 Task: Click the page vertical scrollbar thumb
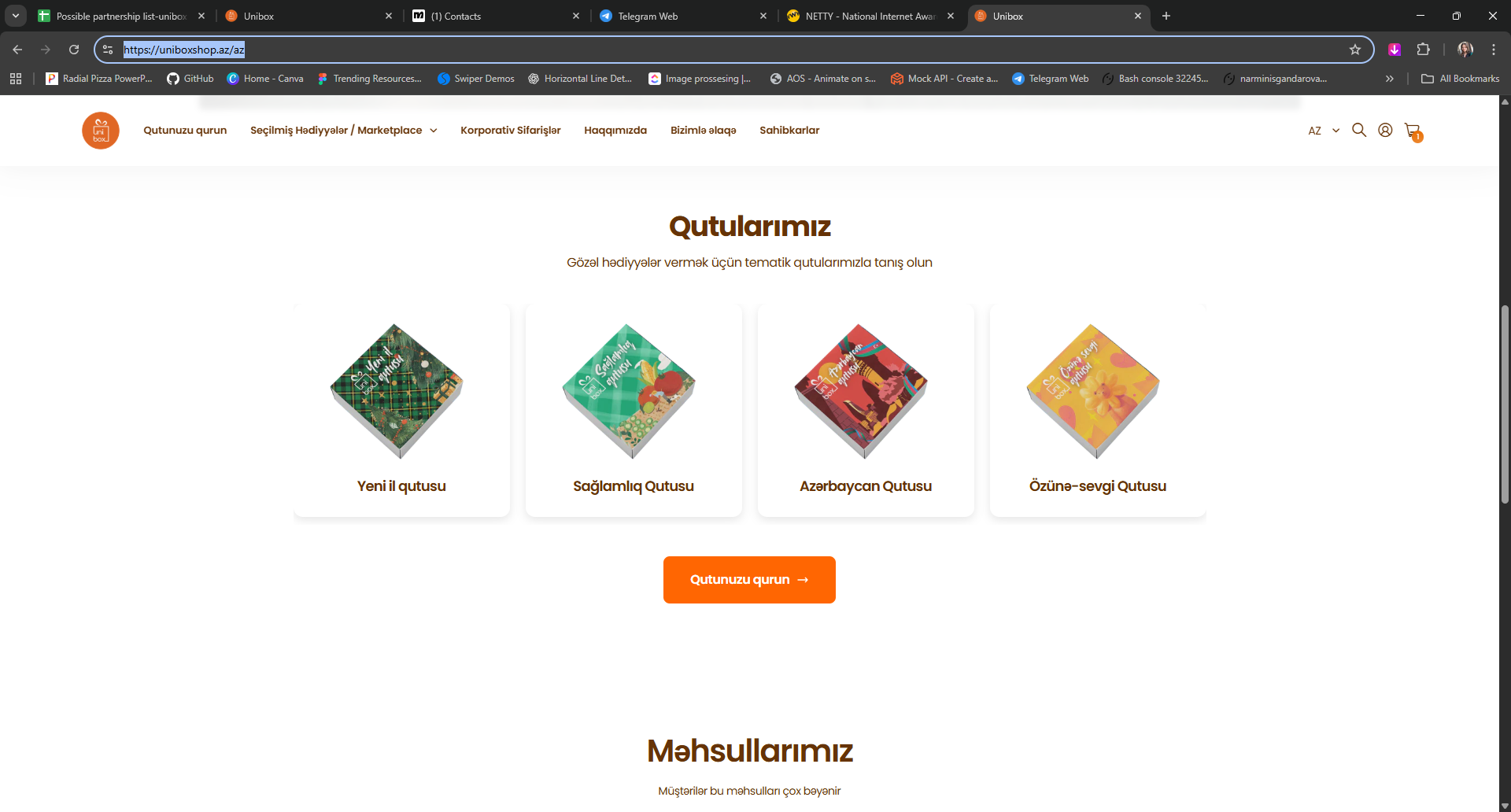point(1505,404)
